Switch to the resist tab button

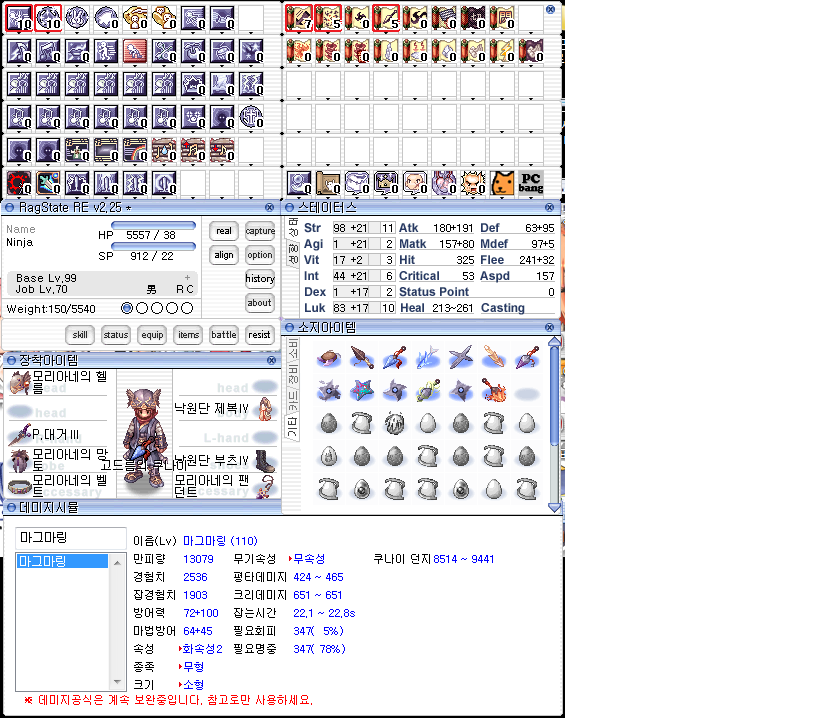pyautogui.click(x=259, y=335)
